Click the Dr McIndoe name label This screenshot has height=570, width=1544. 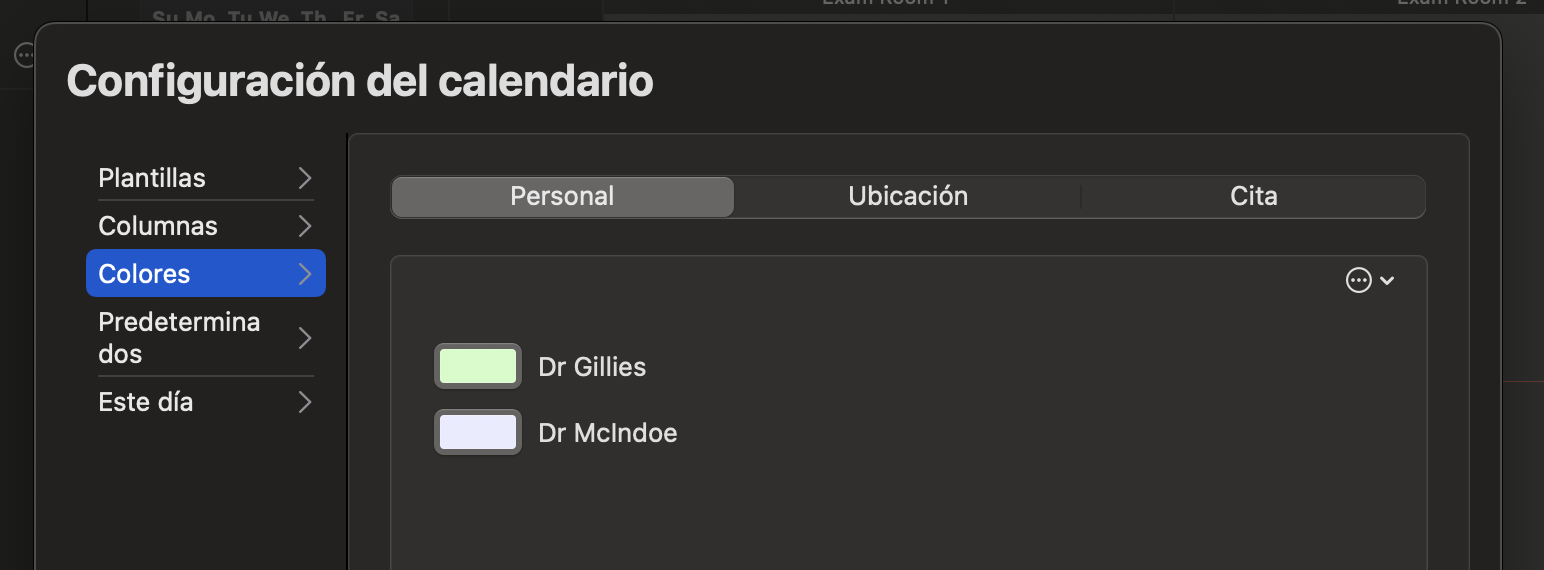(x=608, y=433)
